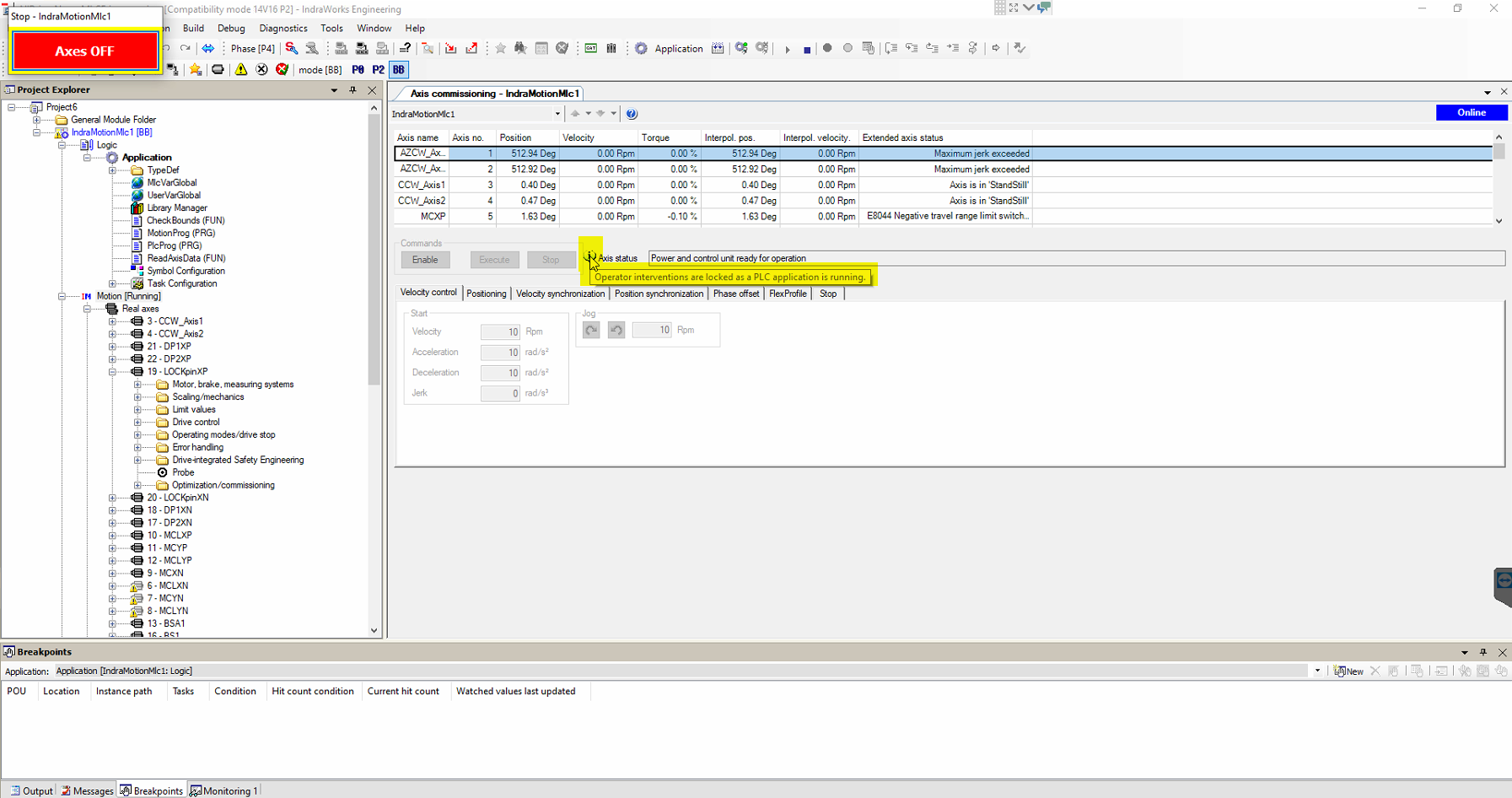Click the red logout arrow toolbar icon
Screen dimensions: 1512x798
pyautogui.click(x=471, y=49)
